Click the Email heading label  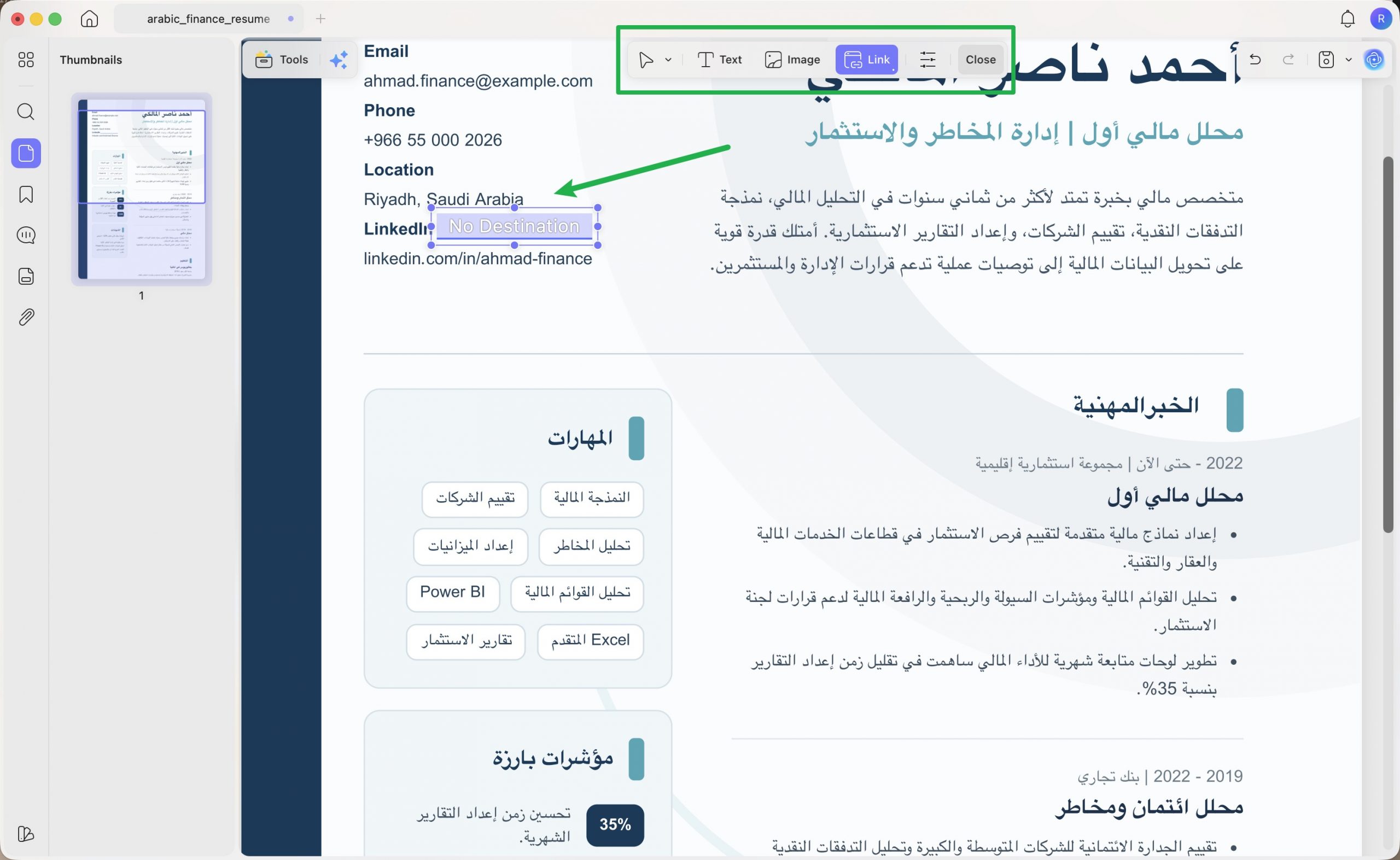pyautogui.click(x=386, y=51)
